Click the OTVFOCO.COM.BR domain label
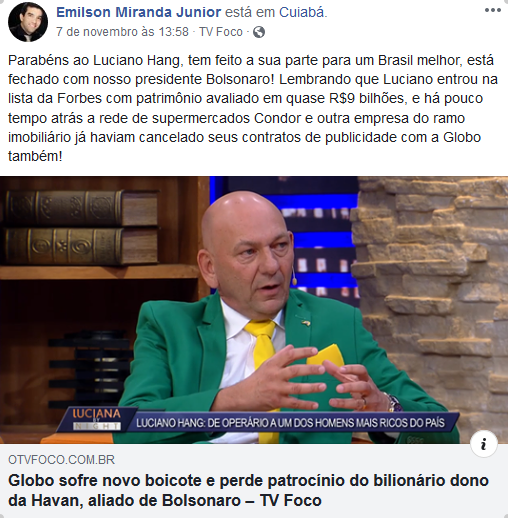 tap(61, 460)
